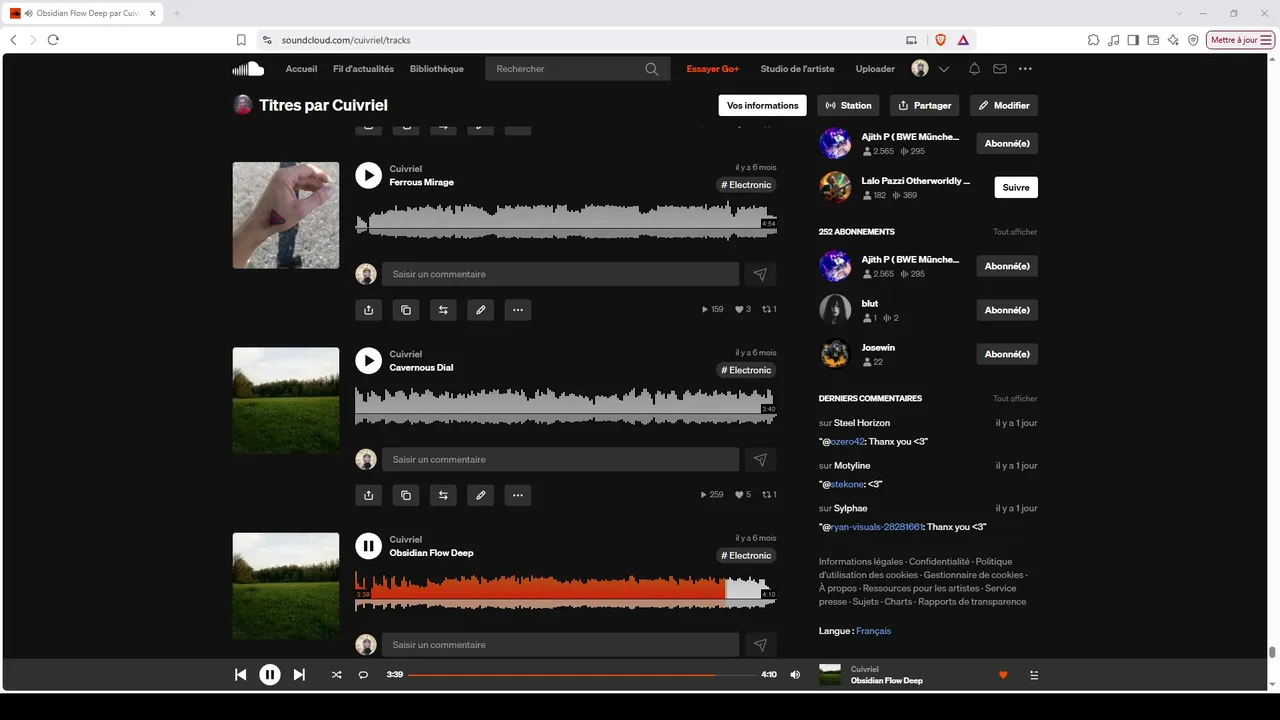Play the Cavernous Dial track

pos(369,361)
